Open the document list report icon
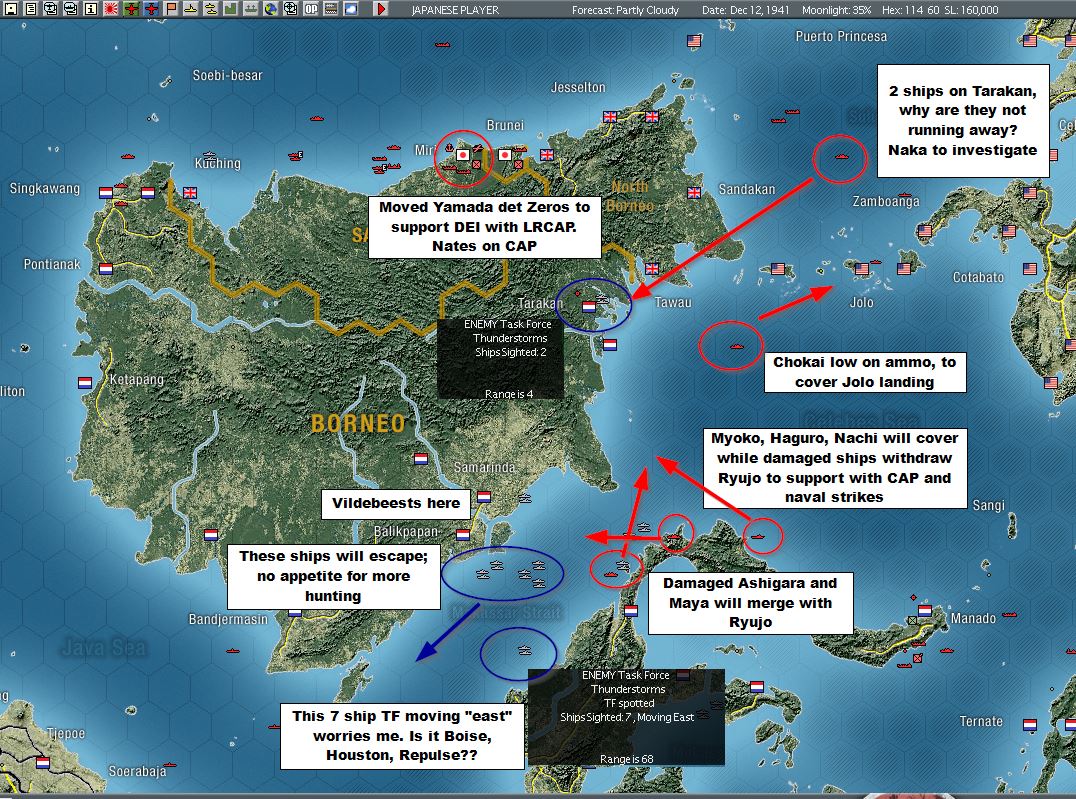 pyautogui.click(x=30, y=9)
